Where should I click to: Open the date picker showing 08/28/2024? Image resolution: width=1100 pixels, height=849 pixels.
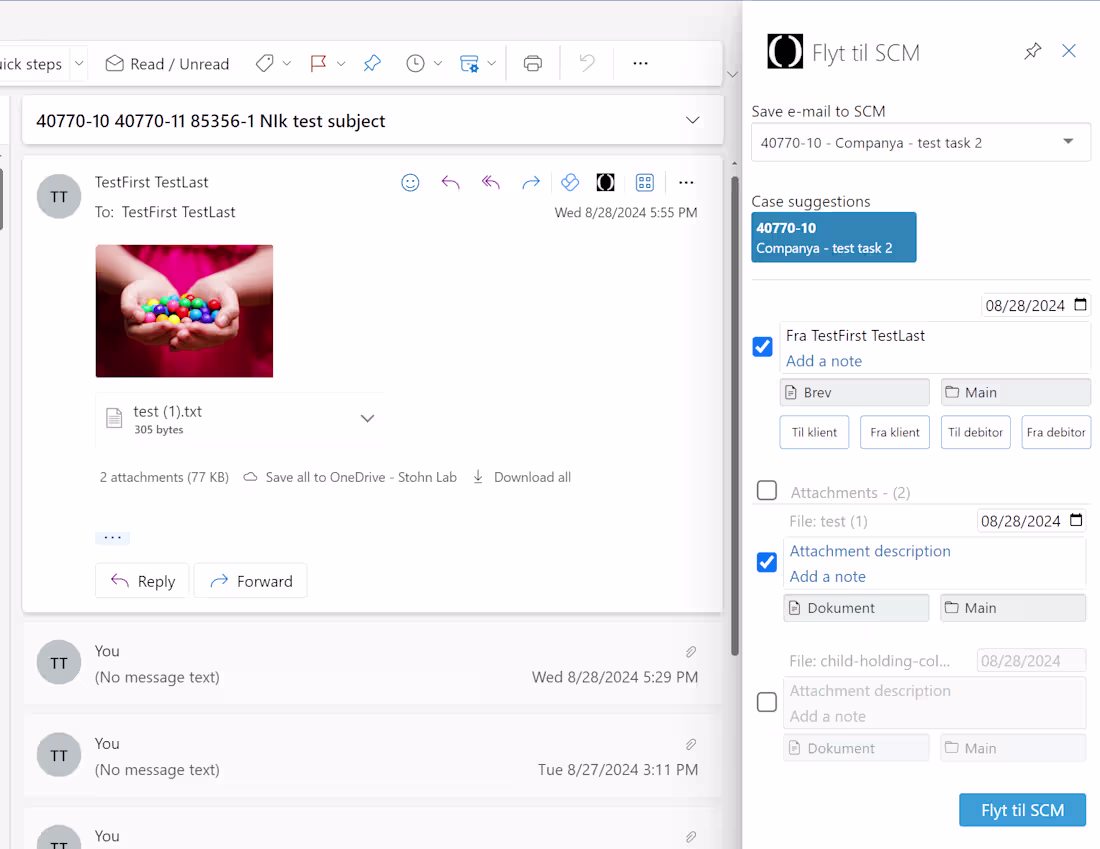(1081, 305)
